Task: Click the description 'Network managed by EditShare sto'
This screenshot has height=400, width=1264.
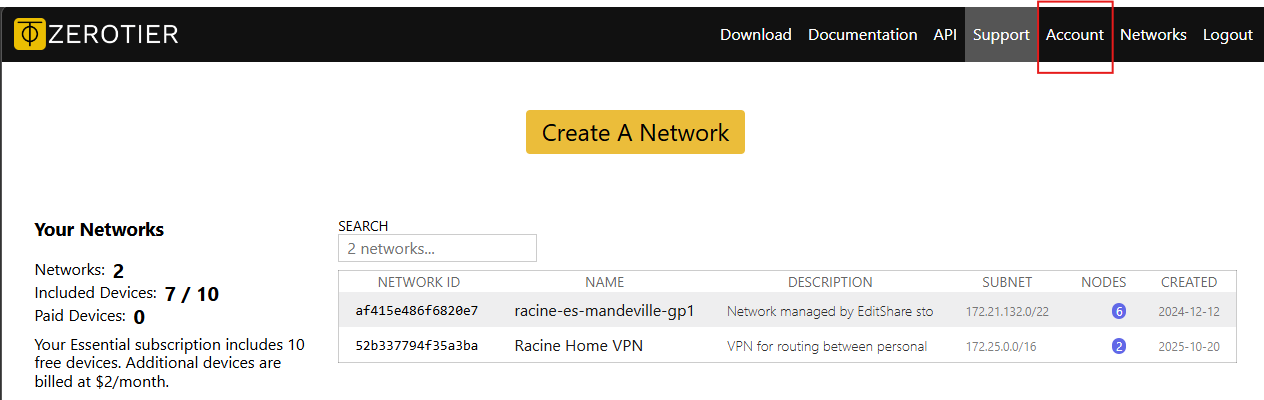Action: [830, 311]
